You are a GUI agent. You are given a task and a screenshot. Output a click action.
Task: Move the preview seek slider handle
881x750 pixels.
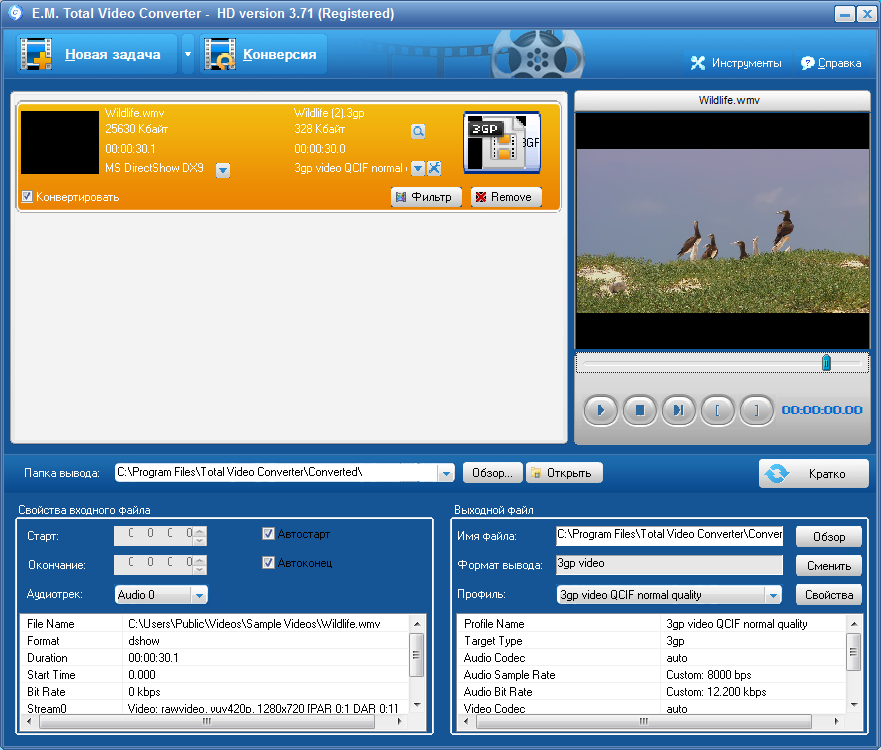coord(826,363)
